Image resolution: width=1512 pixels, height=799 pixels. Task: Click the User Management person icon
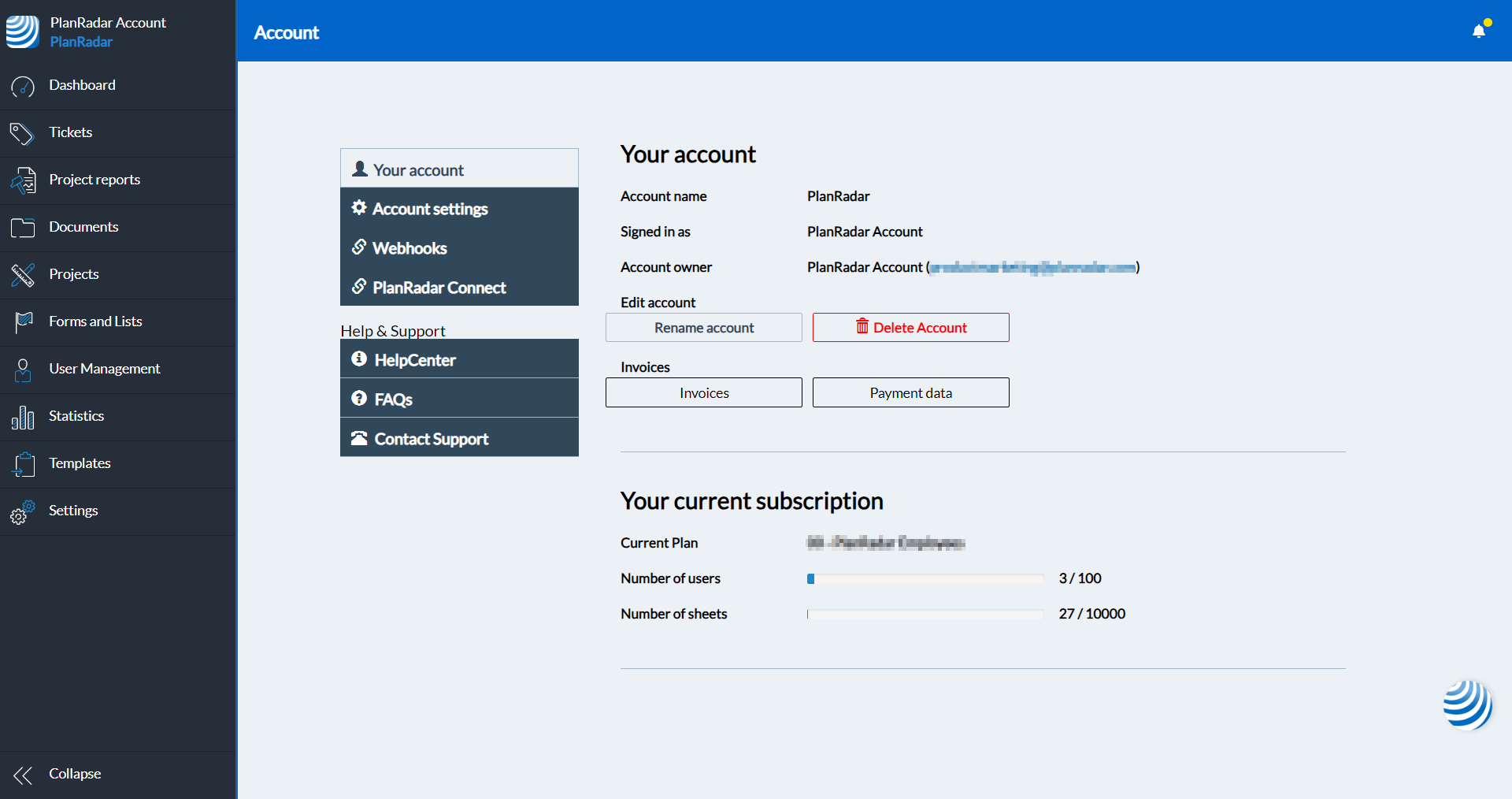pyautogui.click(x=23, y=370)
